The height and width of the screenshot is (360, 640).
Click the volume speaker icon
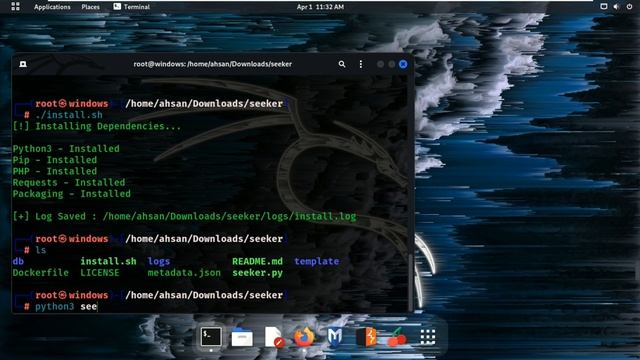click(x=616, y=7)
